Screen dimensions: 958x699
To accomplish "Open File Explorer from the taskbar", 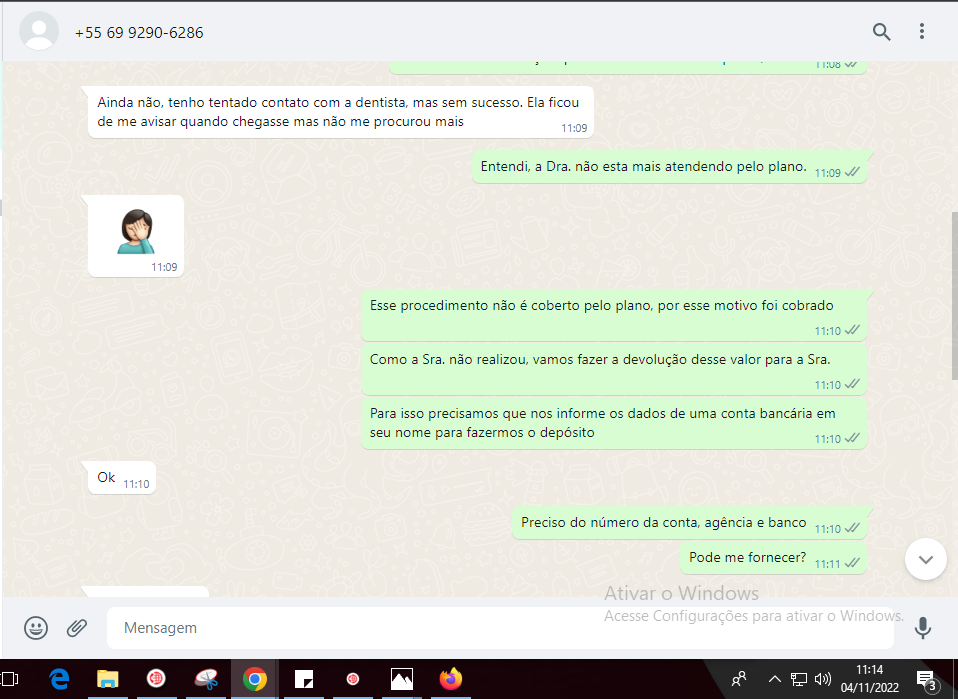I will click(108, 680).
